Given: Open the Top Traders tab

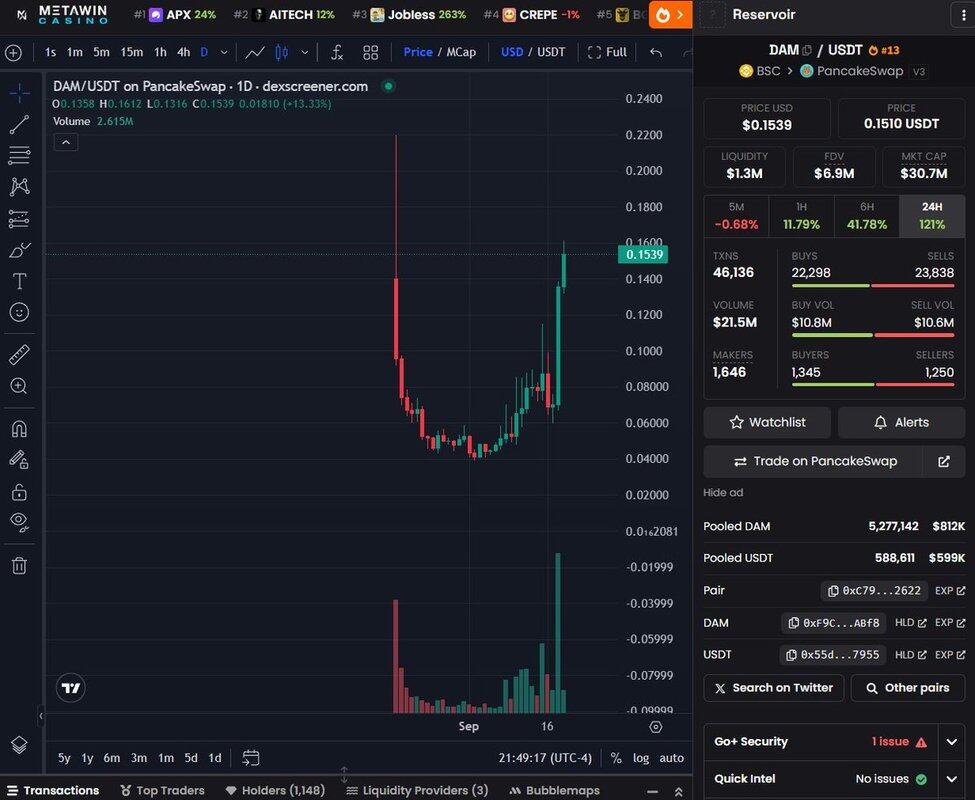Looking at the screenshot, I should point(163,790).
